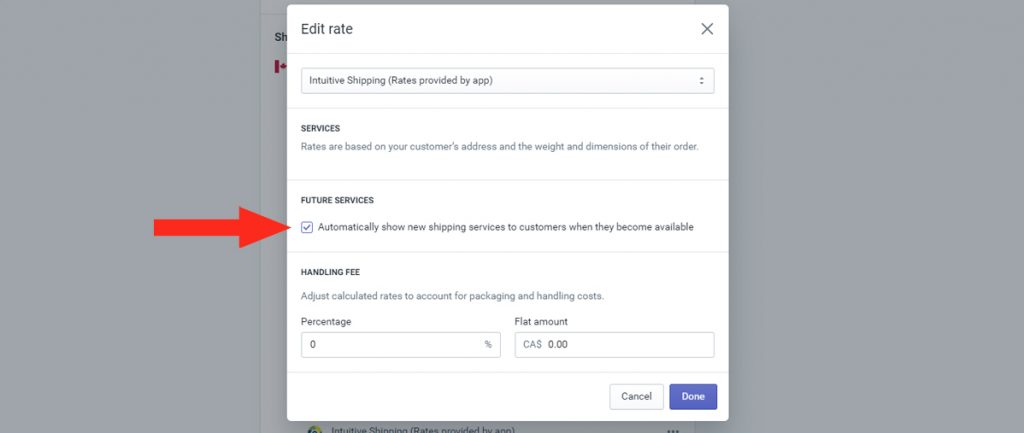Click the Canada flag icon behind dialog

281,66
